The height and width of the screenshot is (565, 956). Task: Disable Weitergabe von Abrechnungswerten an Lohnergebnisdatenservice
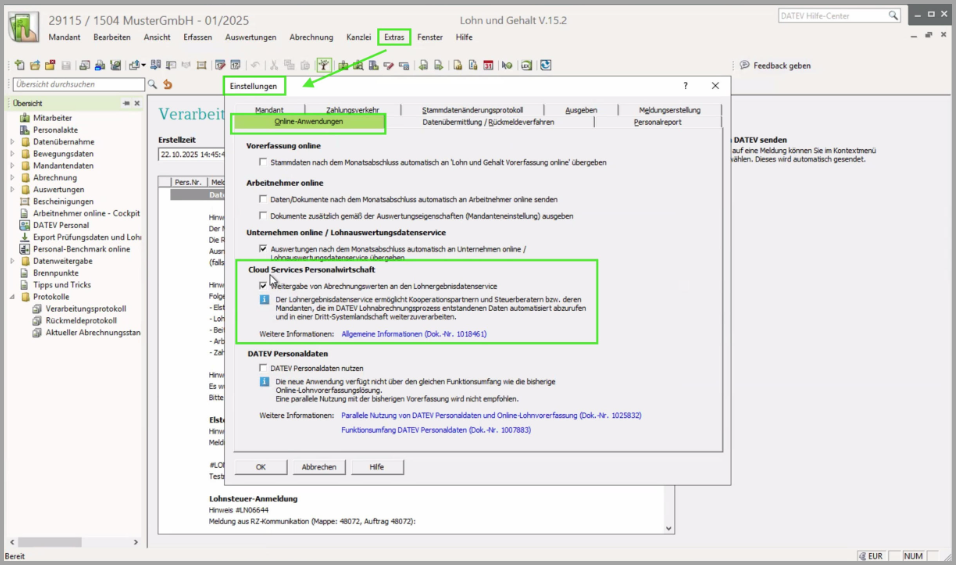263,286
